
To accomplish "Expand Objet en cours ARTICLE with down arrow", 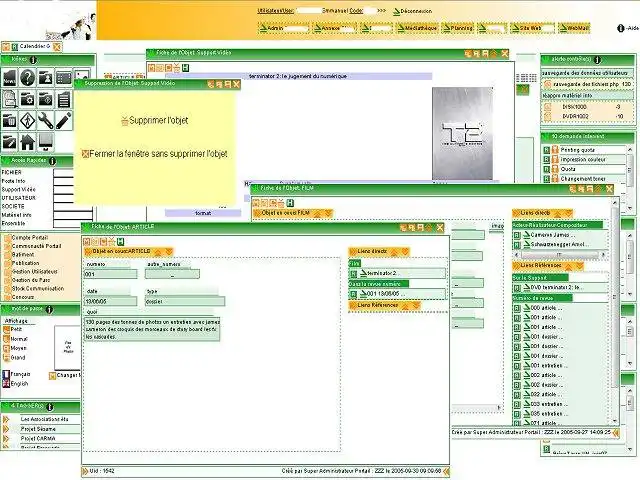I will click(x=168, y=252).
